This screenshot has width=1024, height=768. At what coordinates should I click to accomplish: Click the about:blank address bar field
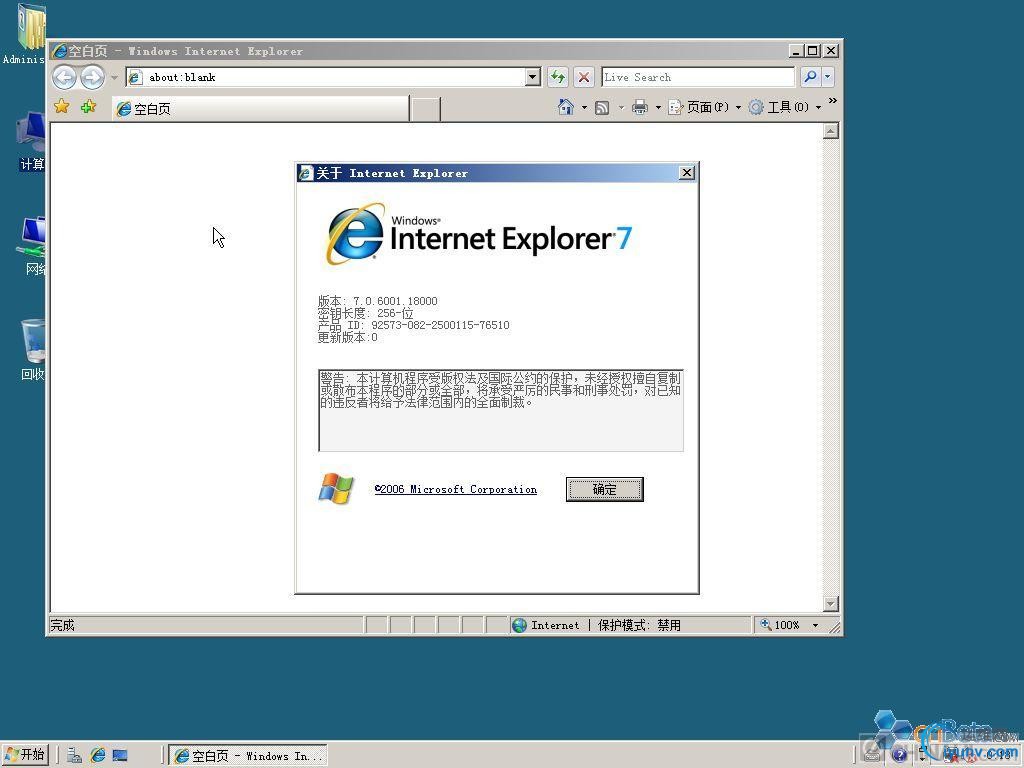[x=326, y=77]
